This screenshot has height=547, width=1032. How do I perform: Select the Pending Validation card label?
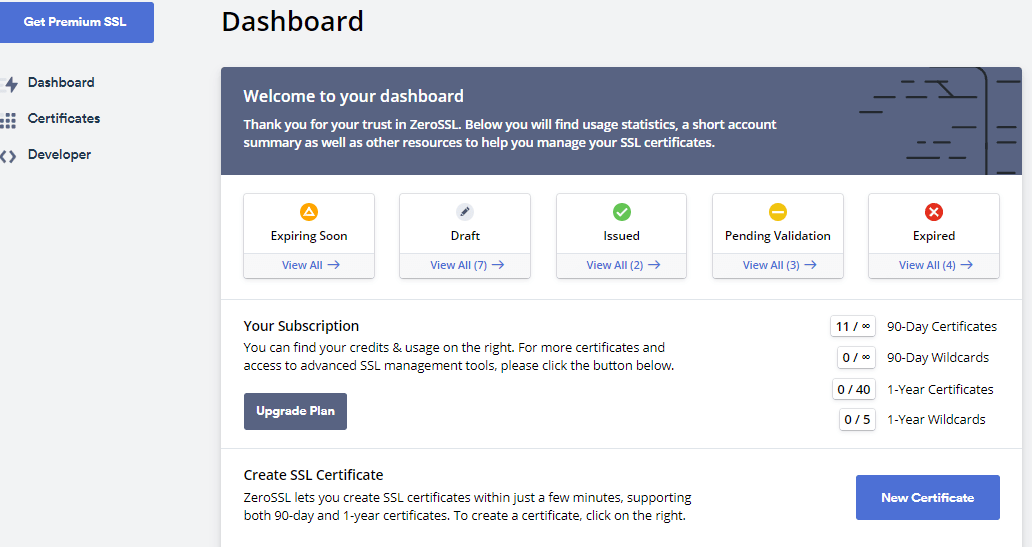pyautogui.click(x=778, y=236)
